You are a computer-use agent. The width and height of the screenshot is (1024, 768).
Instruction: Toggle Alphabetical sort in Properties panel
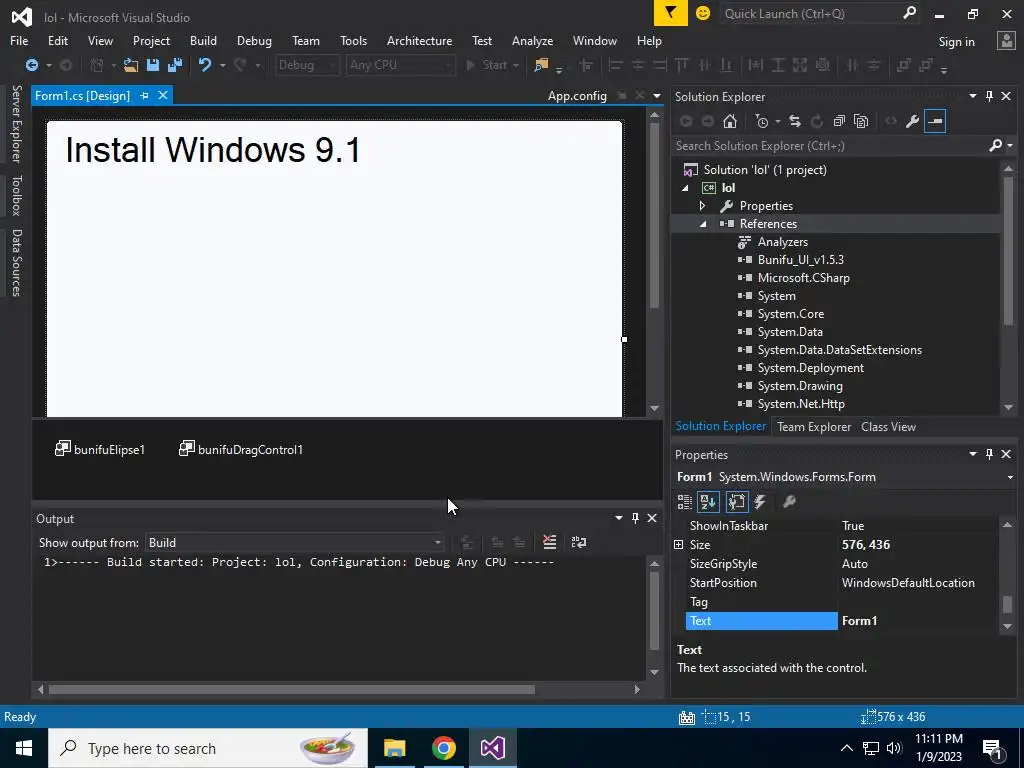pyautogui.click(x=709, y=502)
